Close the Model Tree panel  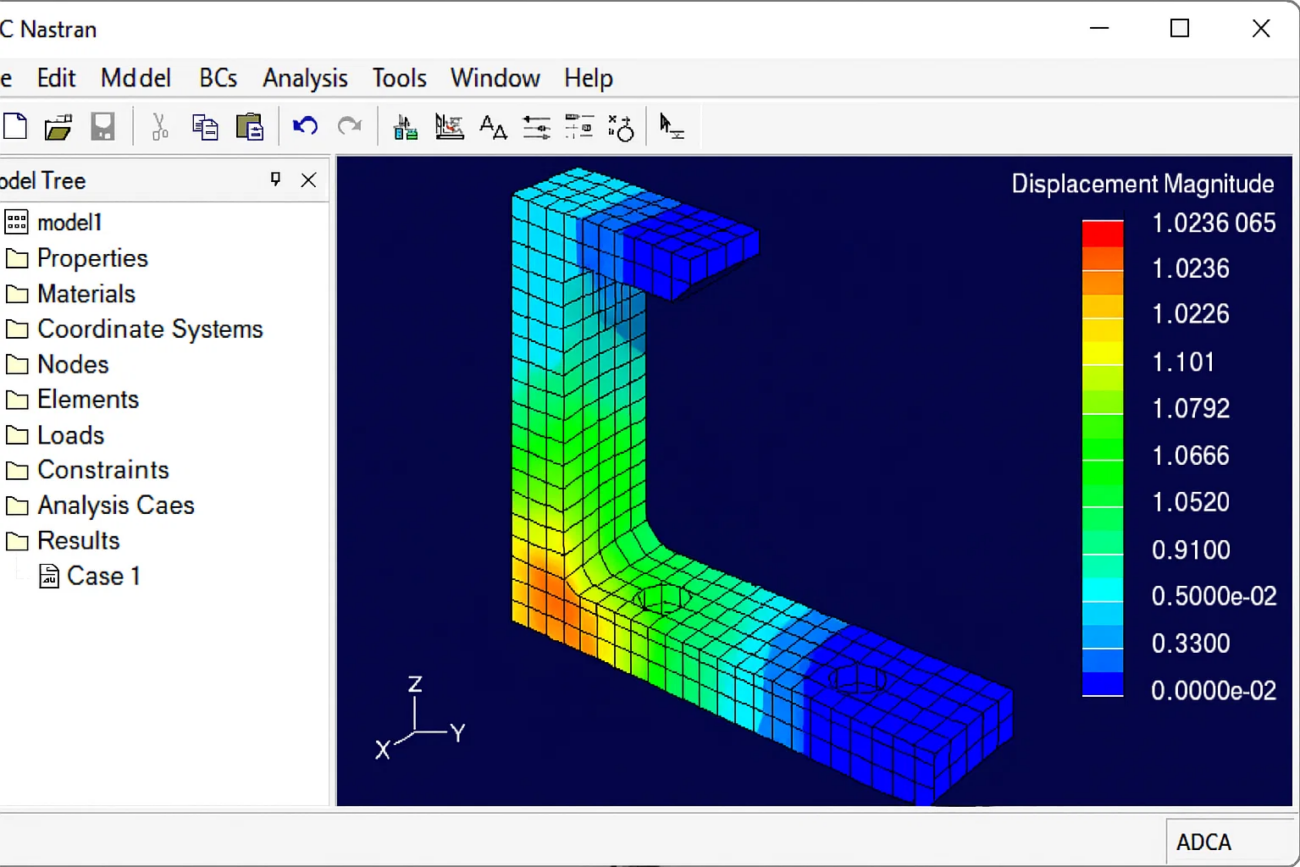pyautogui.click(x=308, y=180)
